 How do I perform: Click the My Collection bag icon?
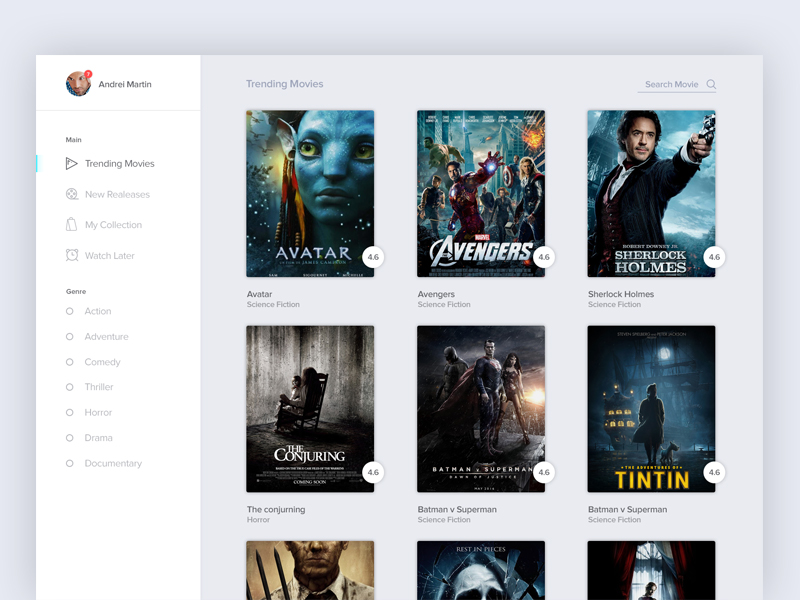[x=71, y=225]
